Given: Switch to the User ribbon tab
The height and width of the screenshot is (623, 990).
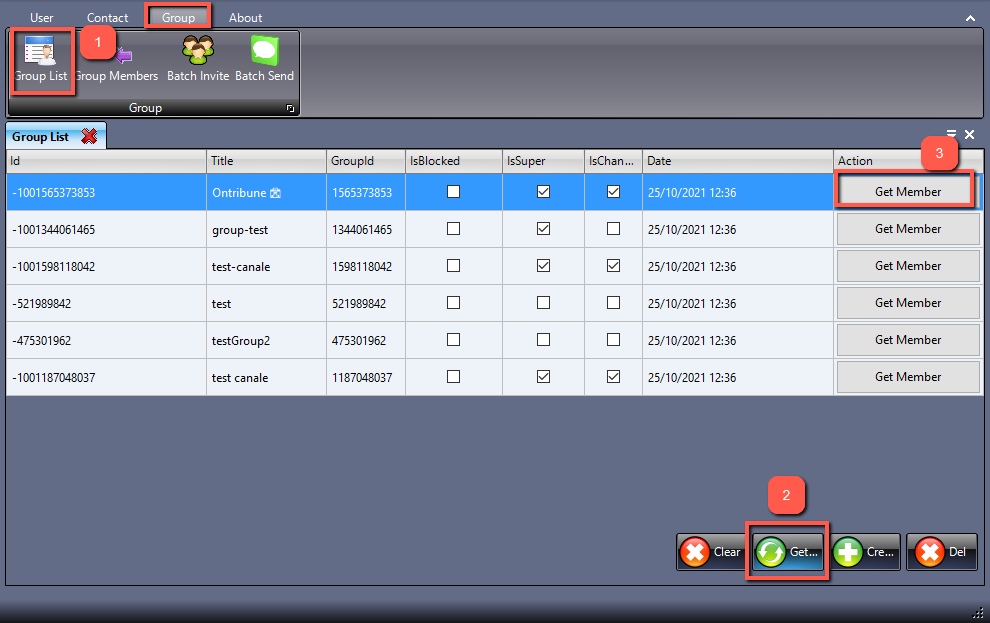Looking at the screenshot, I should pyautogui.click(x=42, y=17).
